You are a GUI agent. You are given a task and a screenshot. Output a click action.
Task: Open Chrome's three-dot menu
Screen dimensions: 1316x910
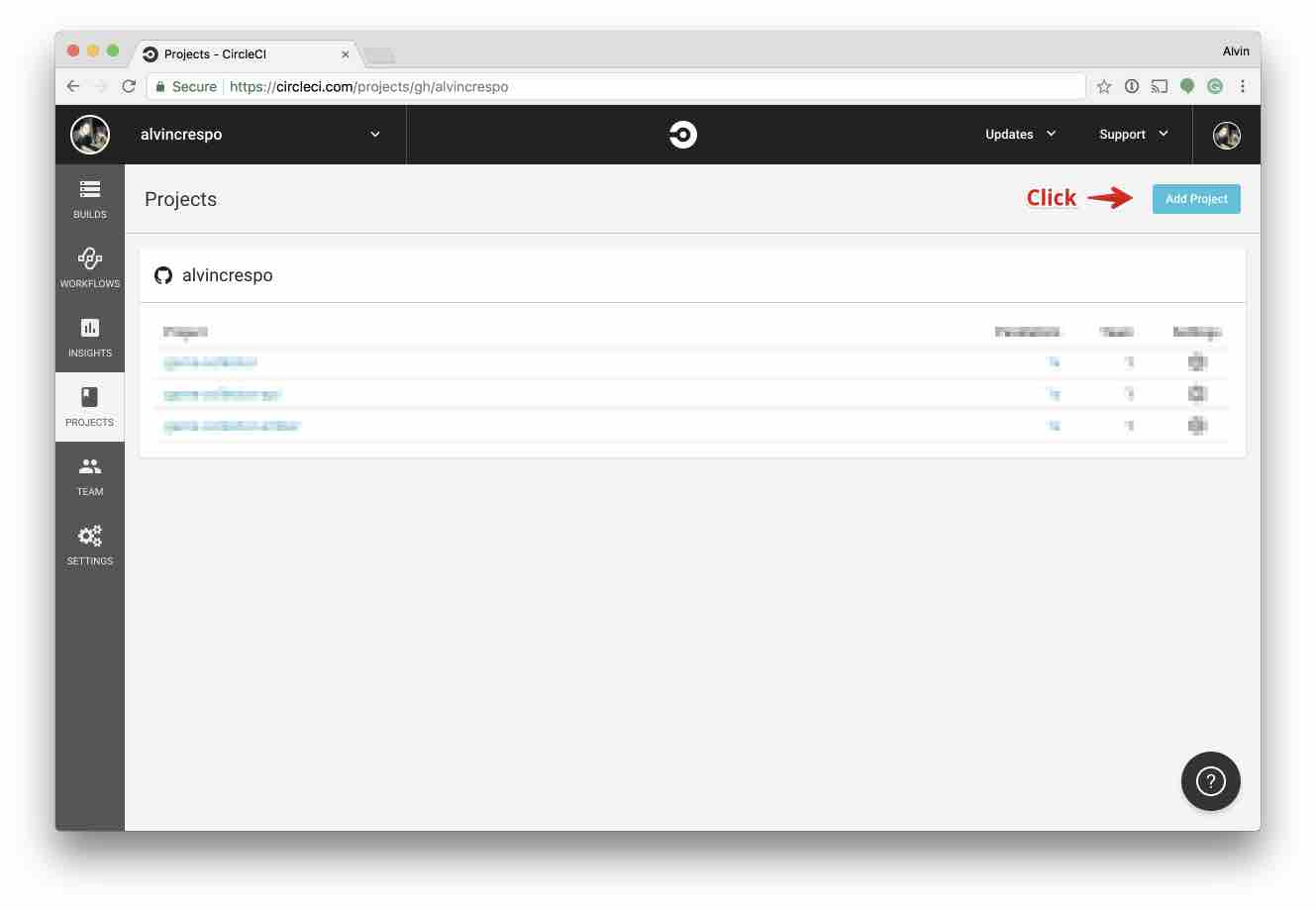tap(1243, 86)
